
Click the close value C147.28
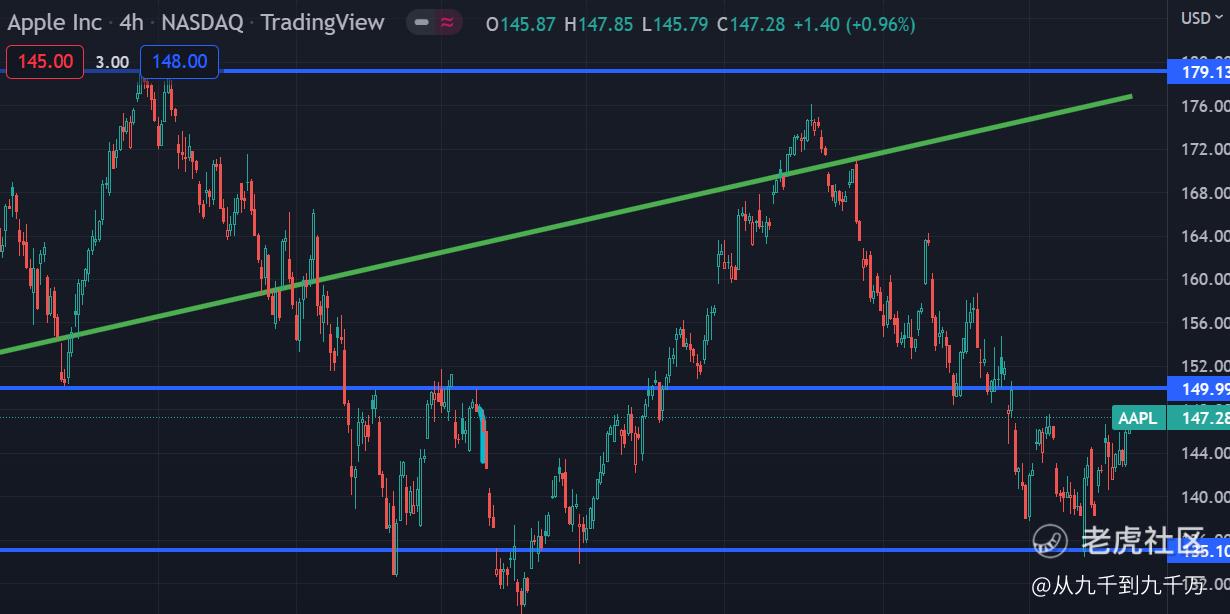click(751, 24)
